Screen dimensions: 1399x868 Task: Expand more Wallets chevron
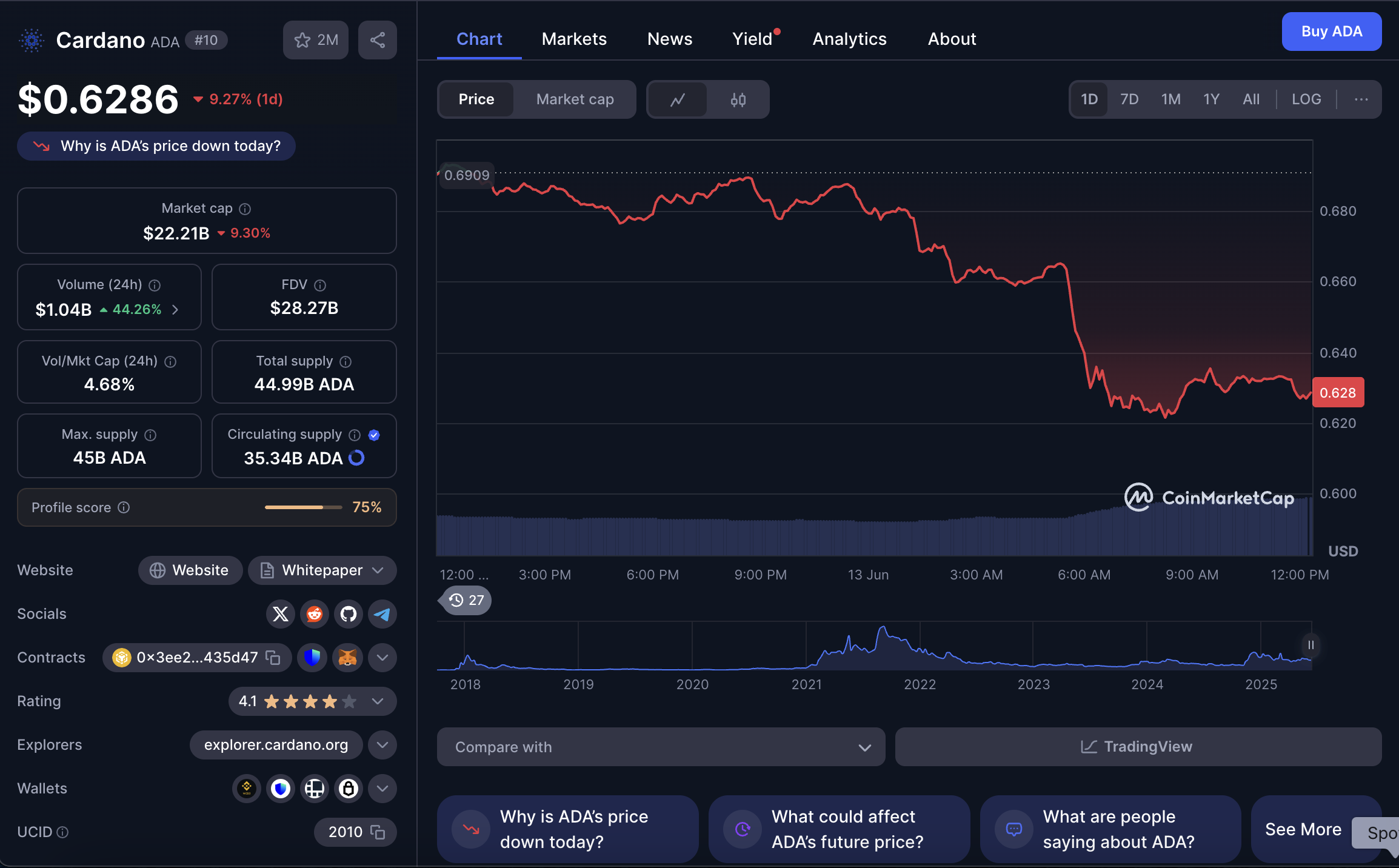[x=382, y=789]
